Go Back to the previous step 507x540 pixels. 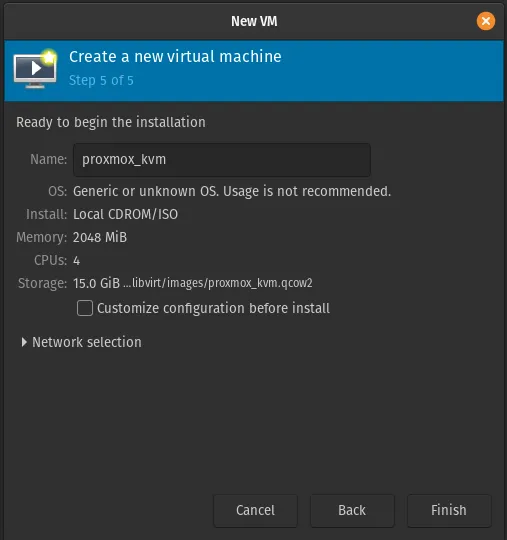click(352, 510)
